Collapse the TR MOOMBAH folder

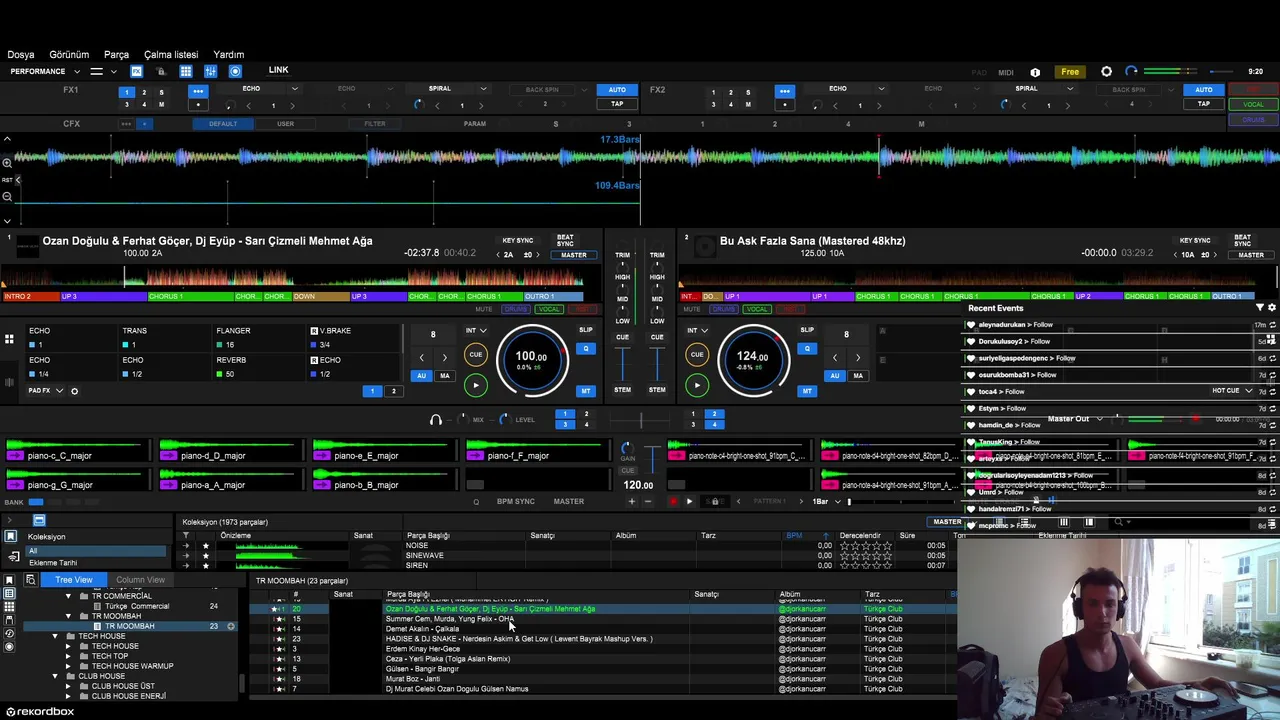[x=69, y=616]
